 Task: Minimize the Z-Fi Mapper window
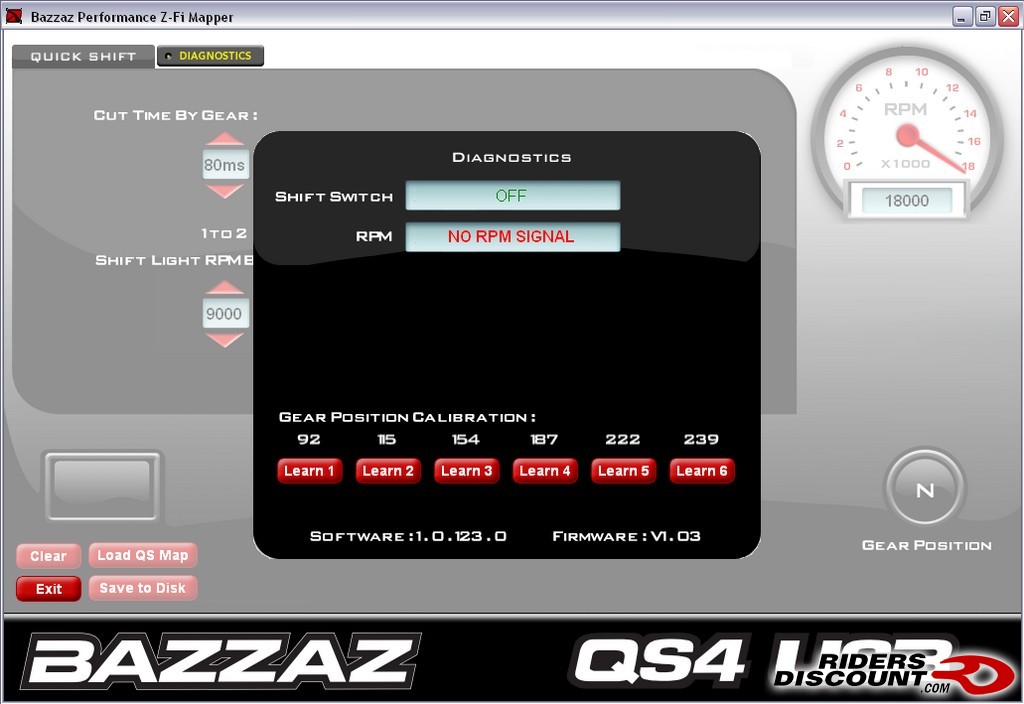tap(961, 17)
